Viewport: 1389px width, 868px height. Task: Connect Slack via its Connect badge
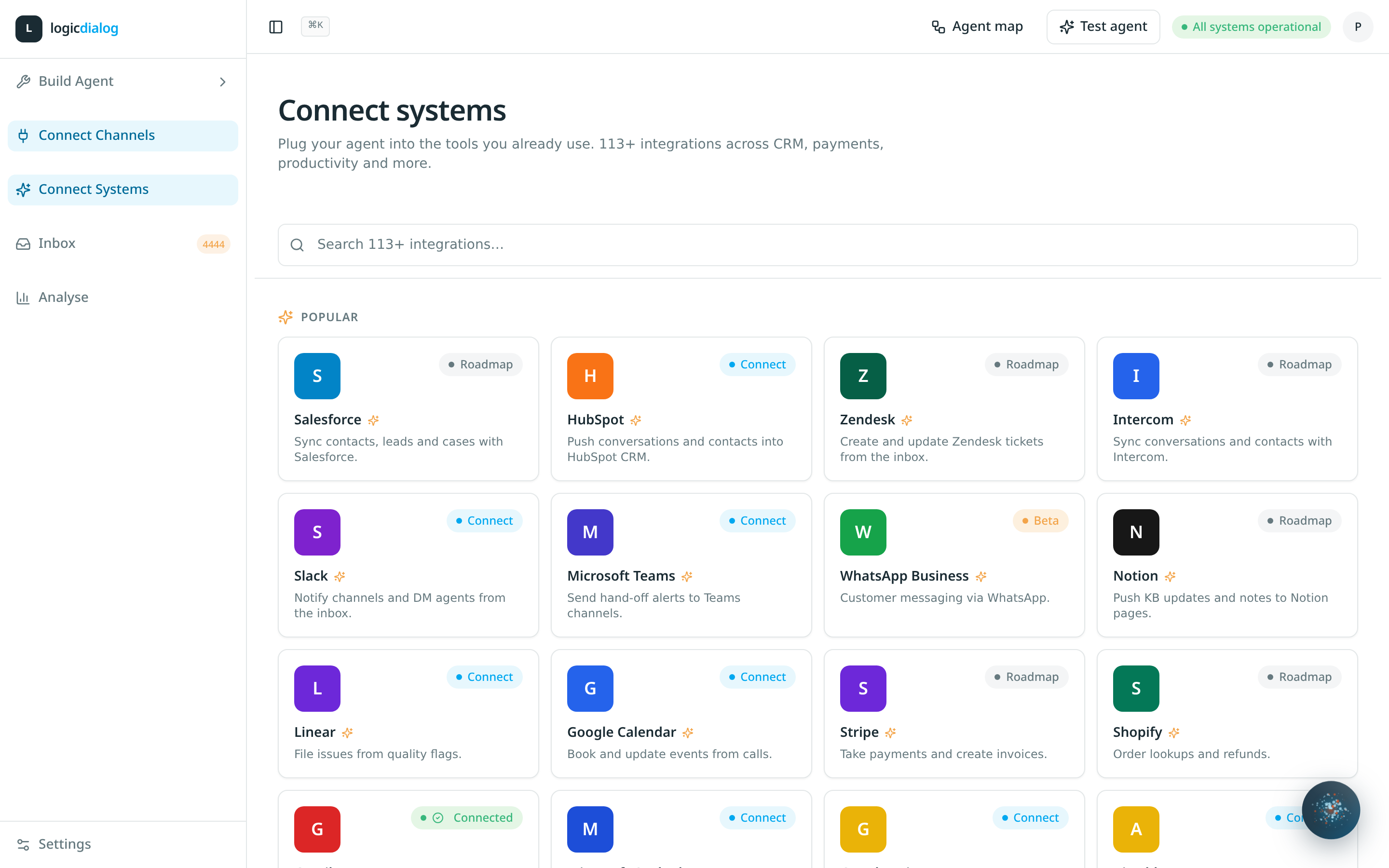[484, 521]
